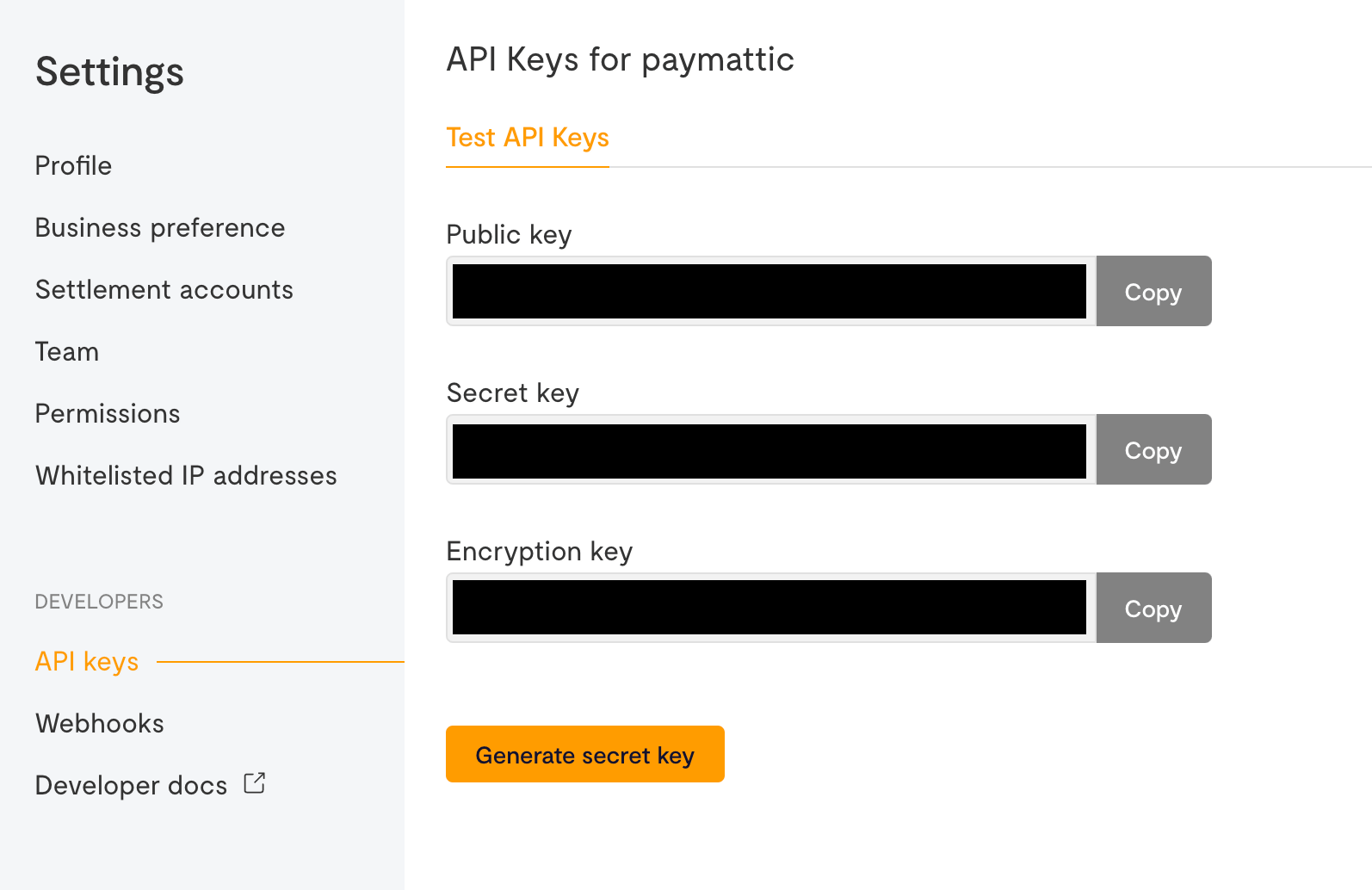Open Settlement accounts page
This screenshot has height=890, width=1372.
click(x=164, y=289)
